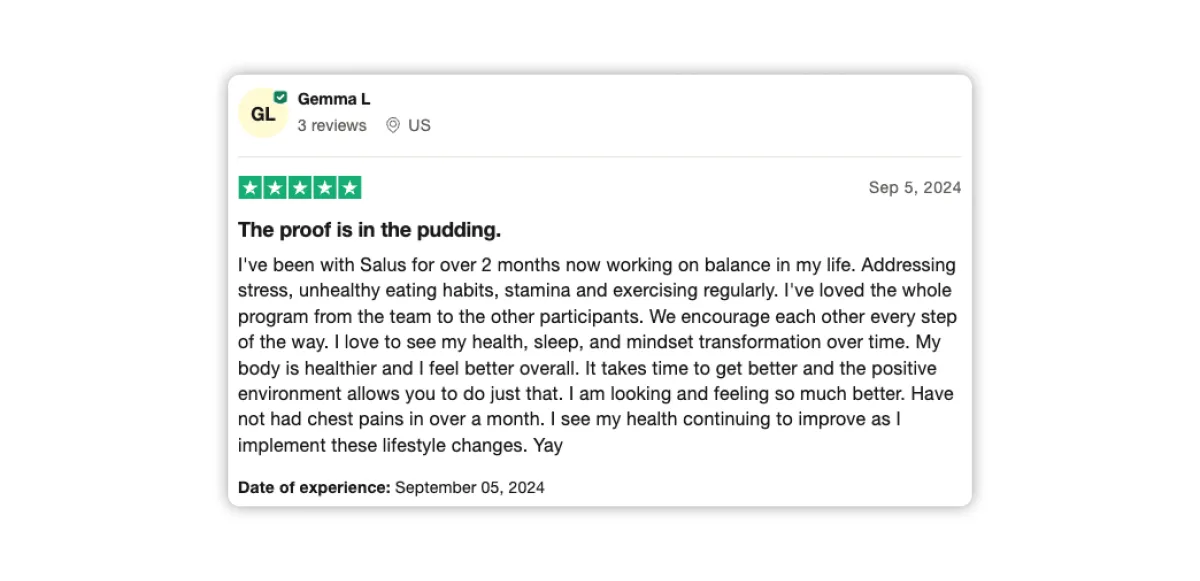Open reviewer Gemma L's profile name
1200x581 pixels.
tap(334, 99)
